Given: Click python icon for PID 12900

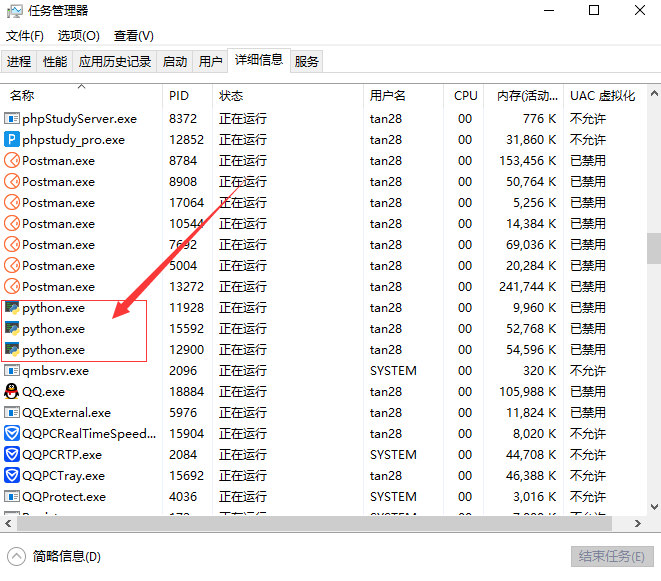Looking at the screenshot, I should (12, 350).
